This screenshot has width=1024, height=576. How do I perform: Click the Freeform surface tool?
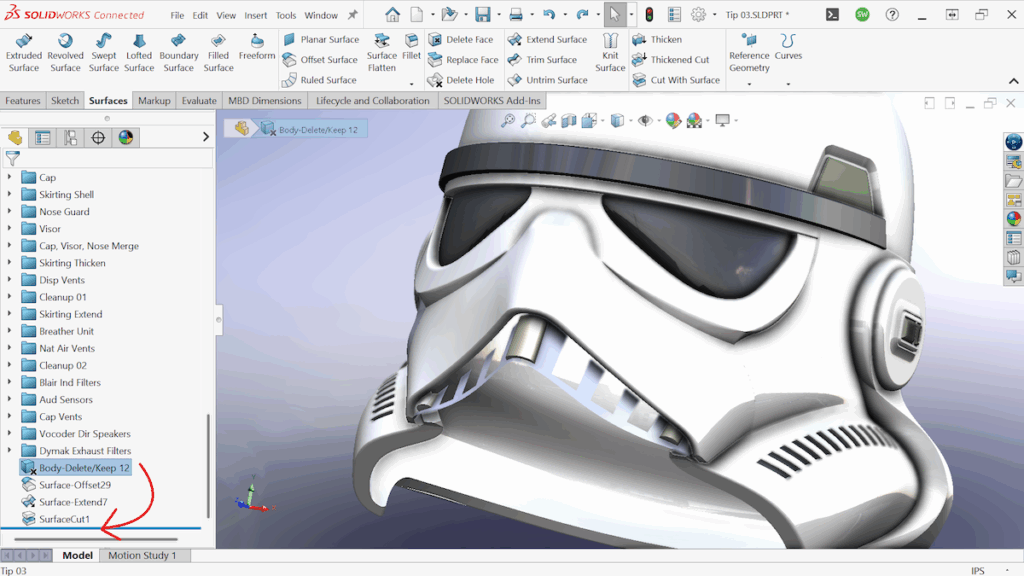point(257,49)
